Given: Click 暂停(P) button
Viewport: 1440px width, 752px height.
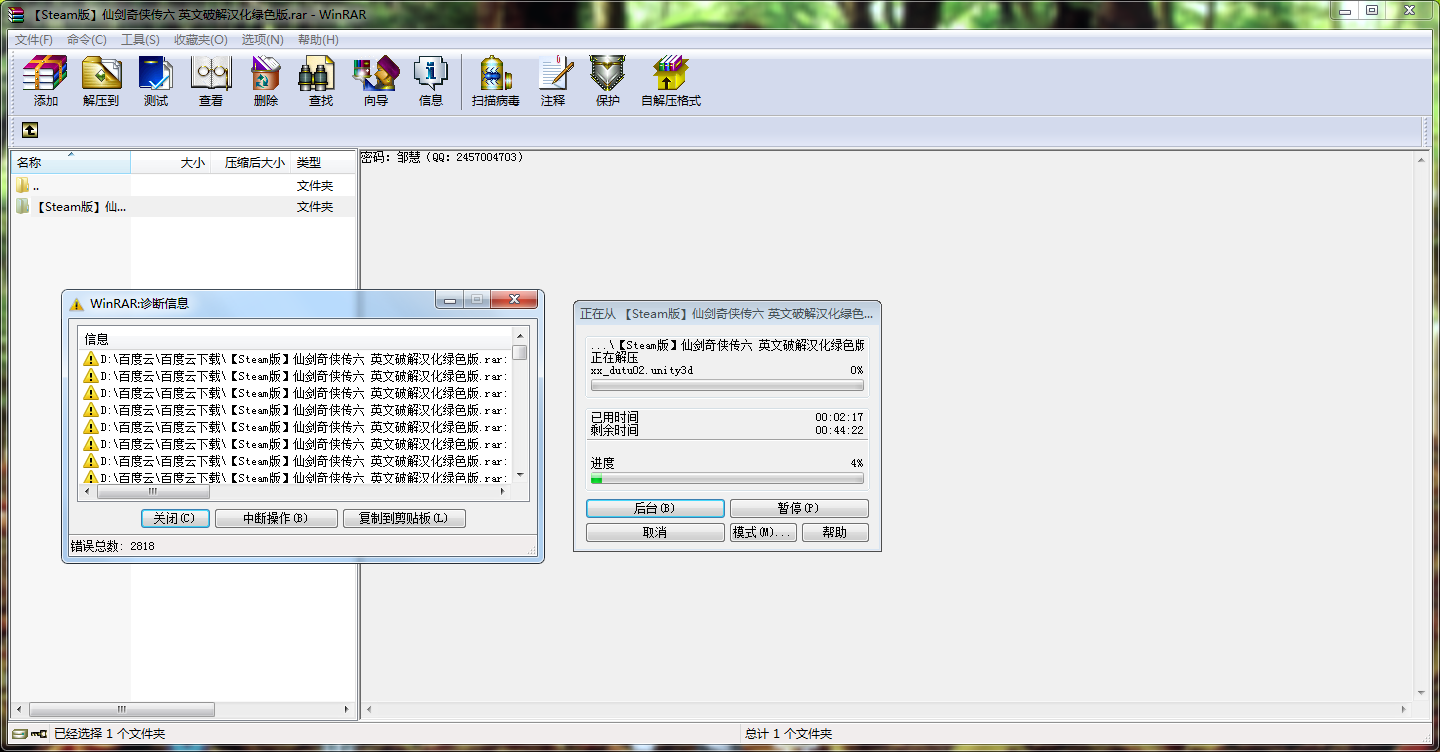Looking at the screenshot, I should pos(799,508).
